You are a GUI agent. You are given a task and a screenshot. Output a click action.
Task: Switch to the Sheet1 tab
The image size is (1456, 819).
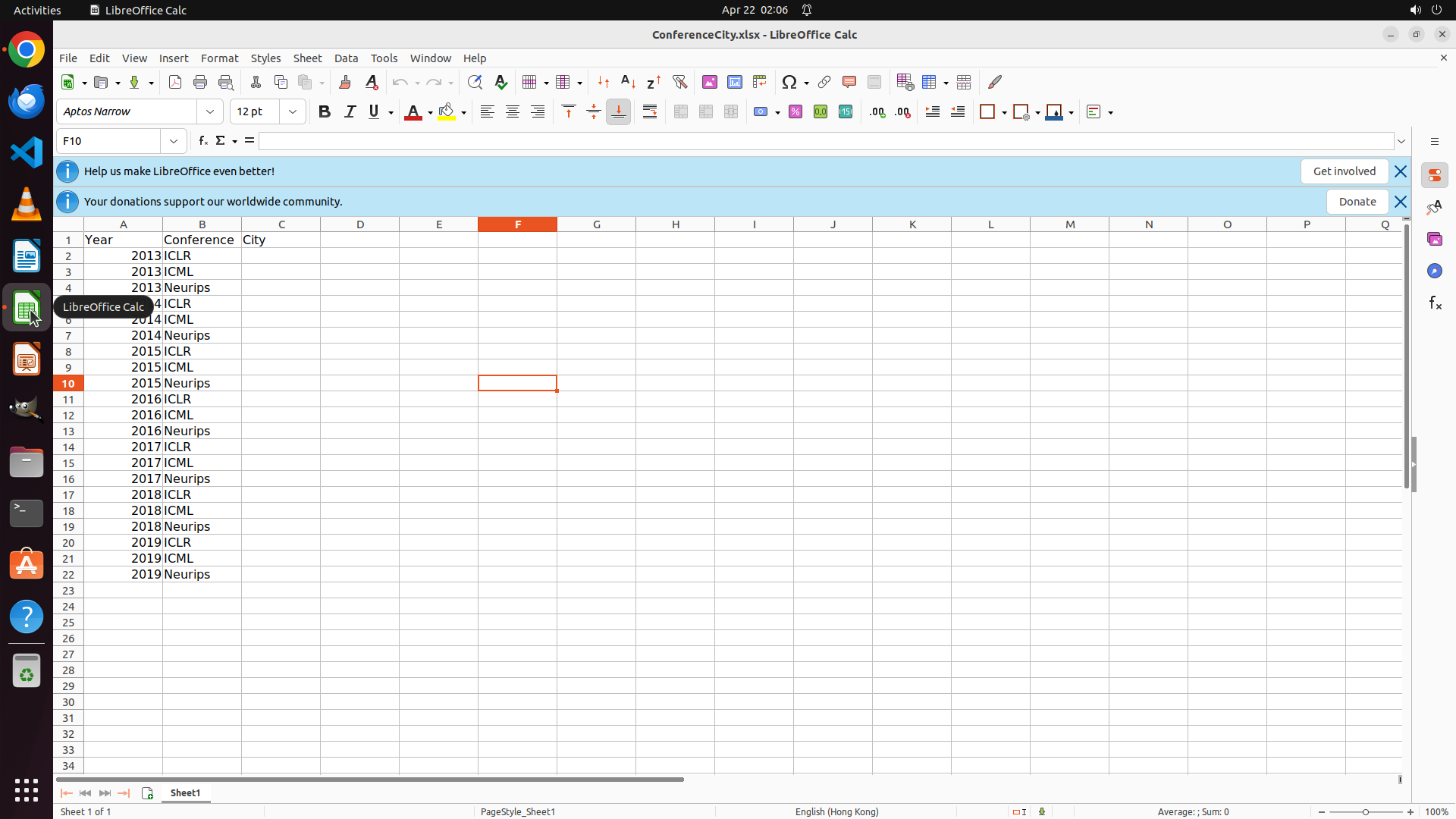click(185, 792)
